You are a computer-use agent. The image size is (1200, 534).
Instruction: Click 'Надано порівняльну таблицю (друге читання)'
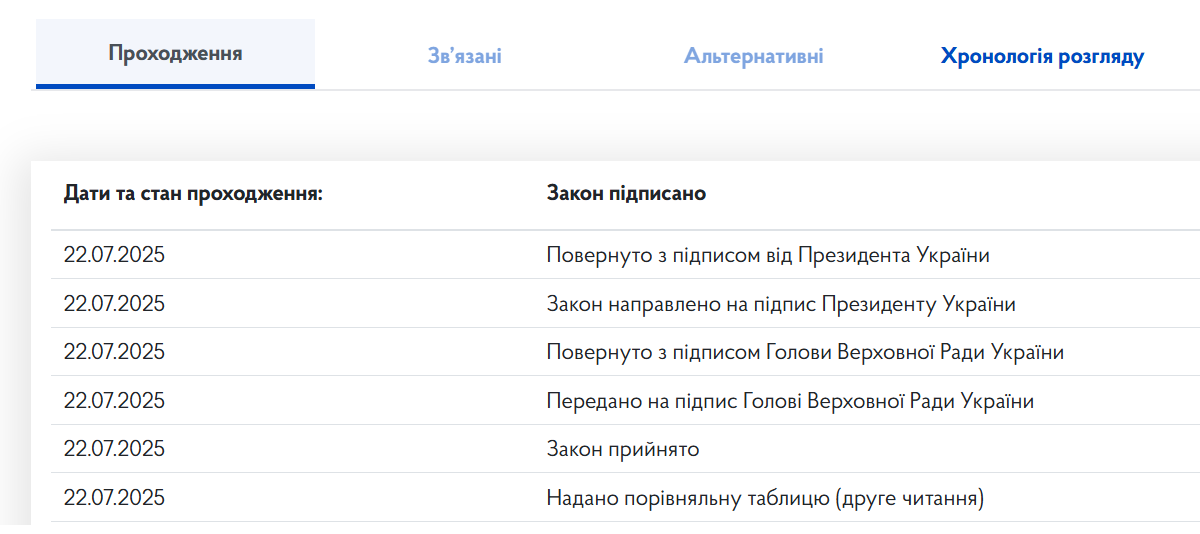765,498
